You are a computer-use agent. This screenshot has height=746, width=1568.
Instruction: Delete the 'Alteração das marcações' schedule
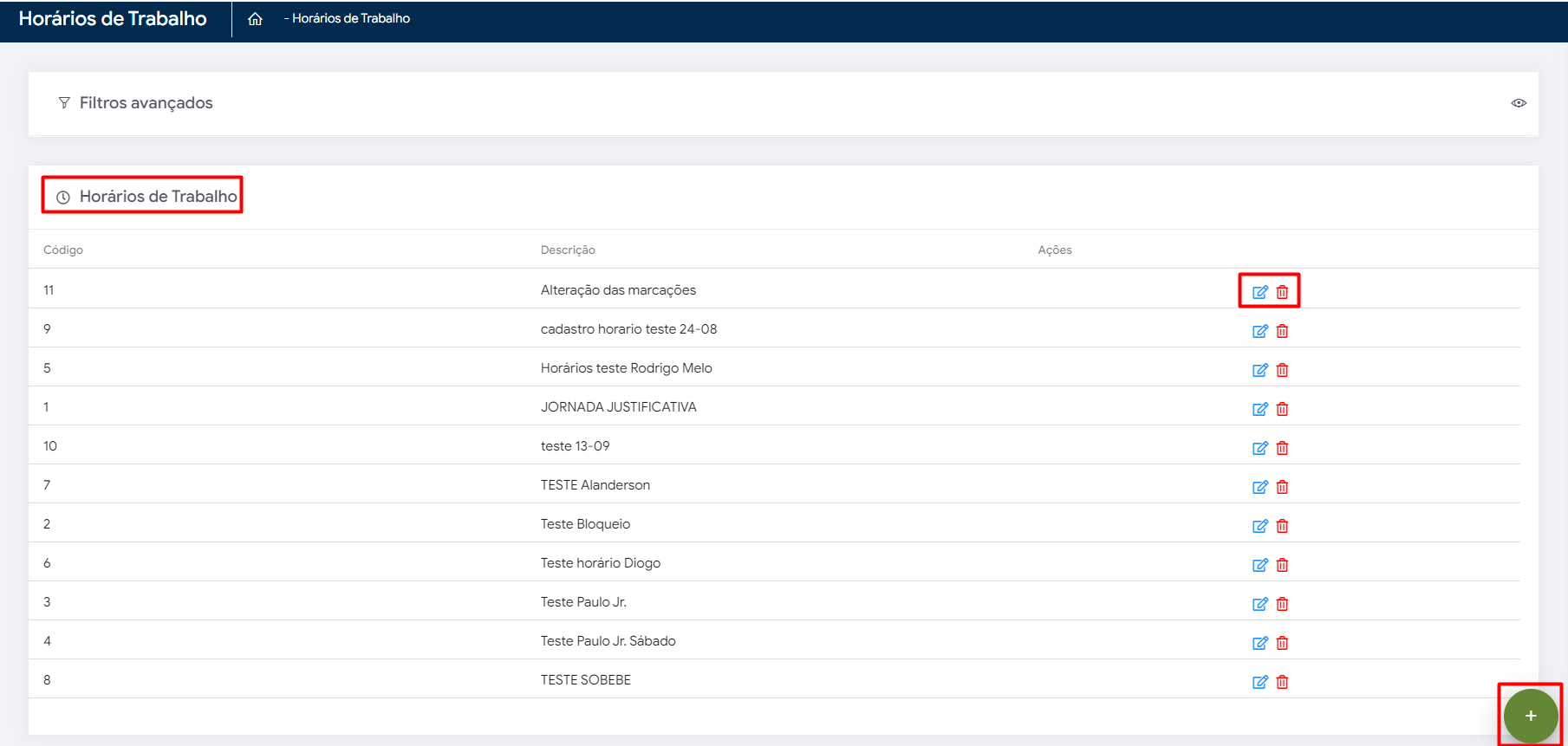point(1282,292)
